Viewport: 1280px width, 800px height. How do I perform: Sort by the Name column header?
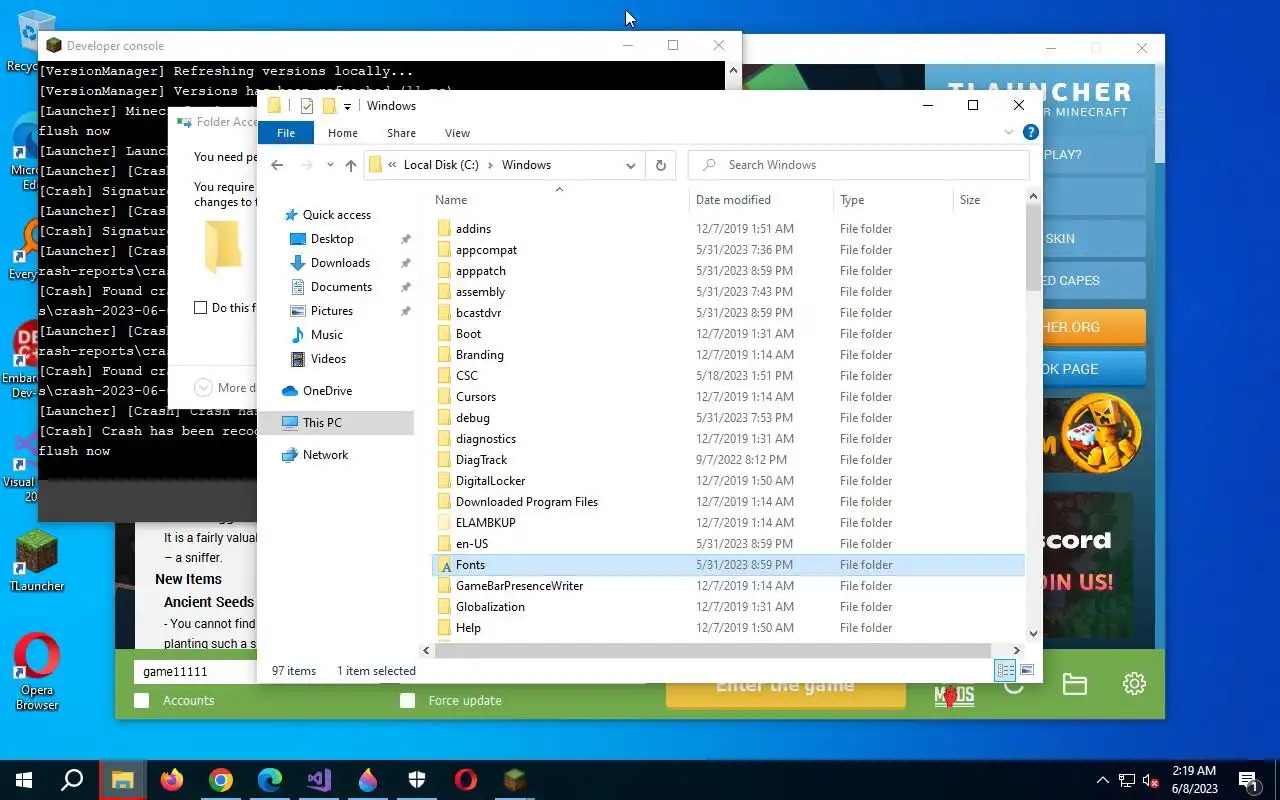click(x=559, y=200)
